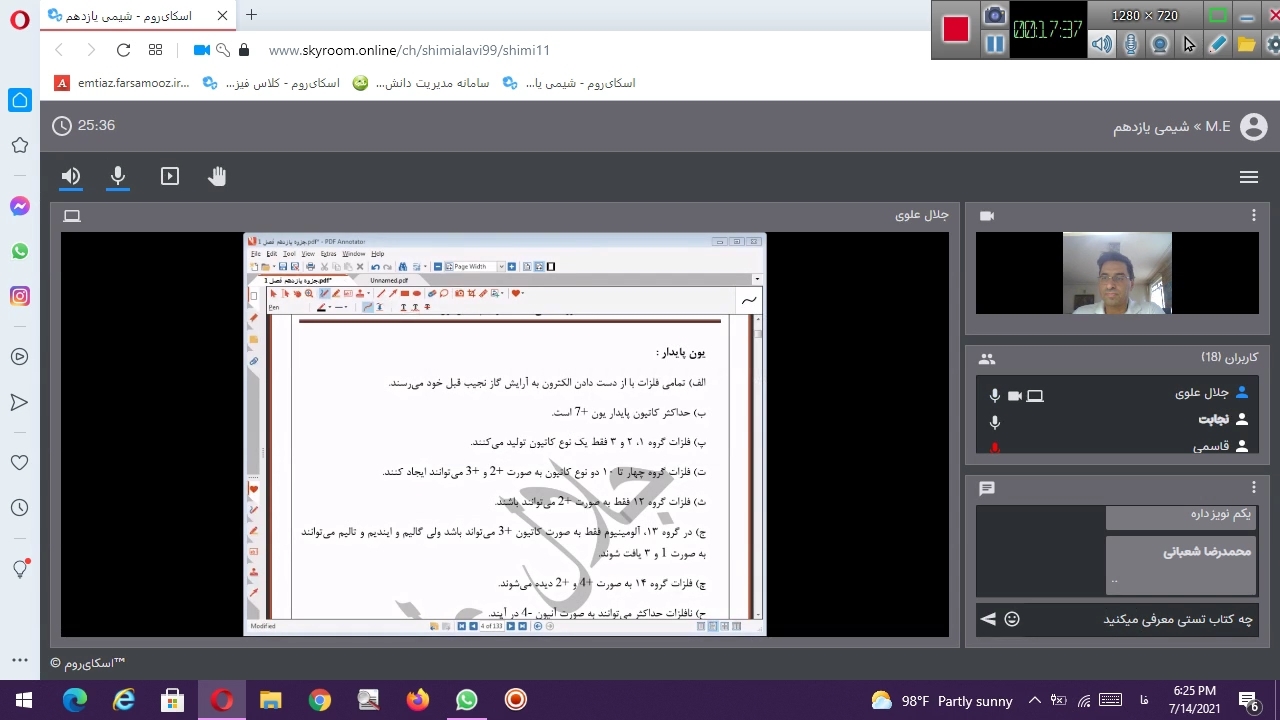Switch to the اسکای‌روم - شیمی یازدهم tab
This screenshot has width=1280, height=720.
[135, 15]
